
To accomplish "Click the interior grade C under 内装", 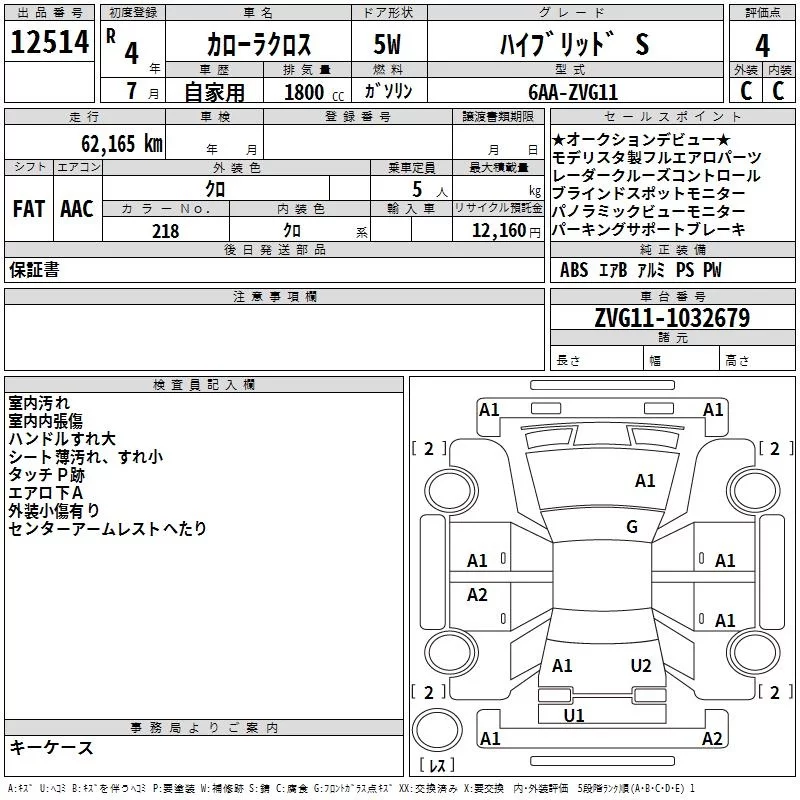I will tap(778, 91).
